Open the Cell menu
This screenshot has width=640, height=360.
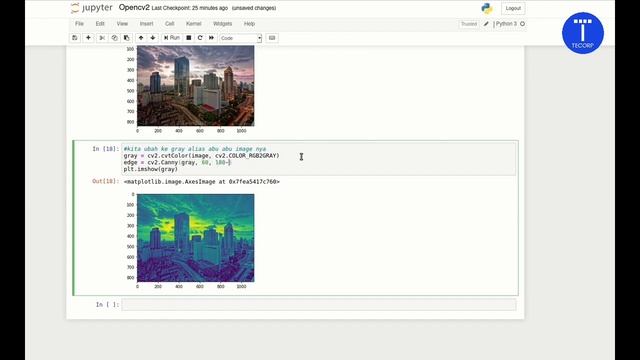pyautogui.click(x=169, y=24)
